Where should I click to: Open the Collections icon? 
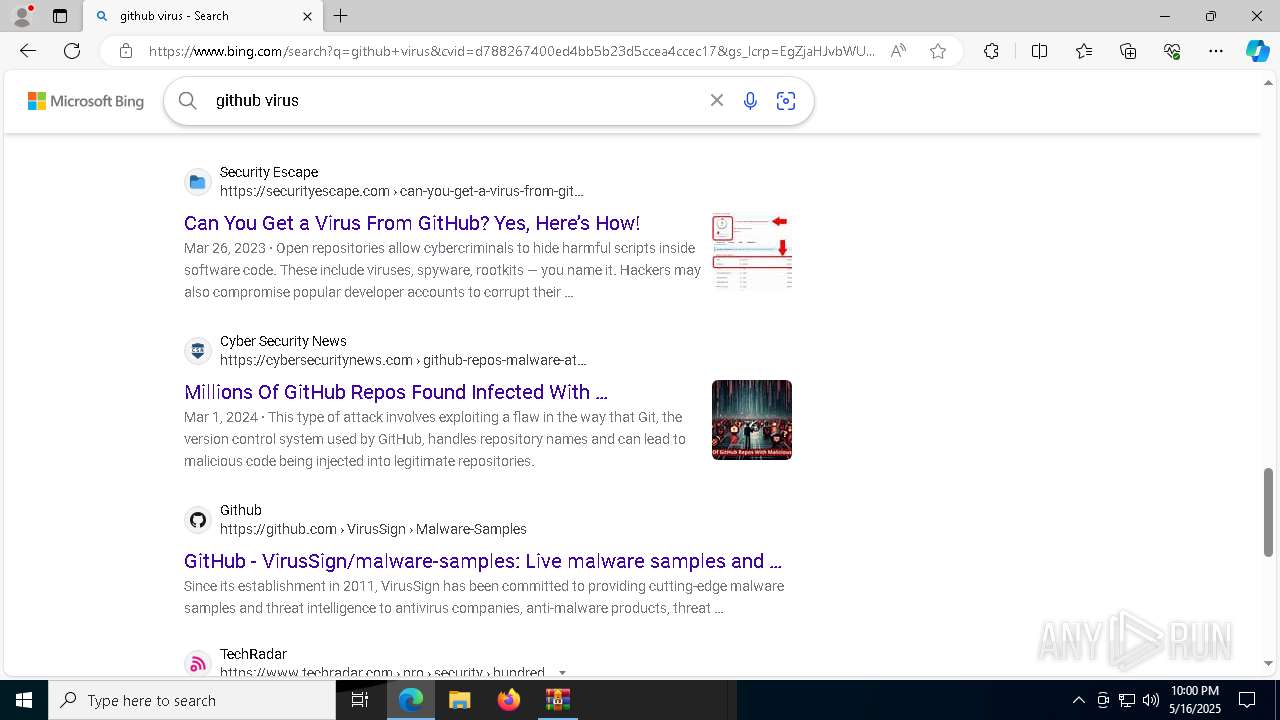click(1128, 51)
